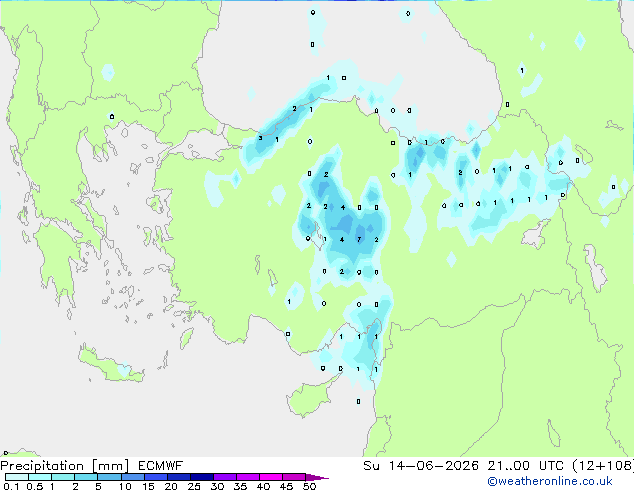Select the 5–10 mm legend swatch
This screenshot has height=490, width=634.
pos(109,477)
